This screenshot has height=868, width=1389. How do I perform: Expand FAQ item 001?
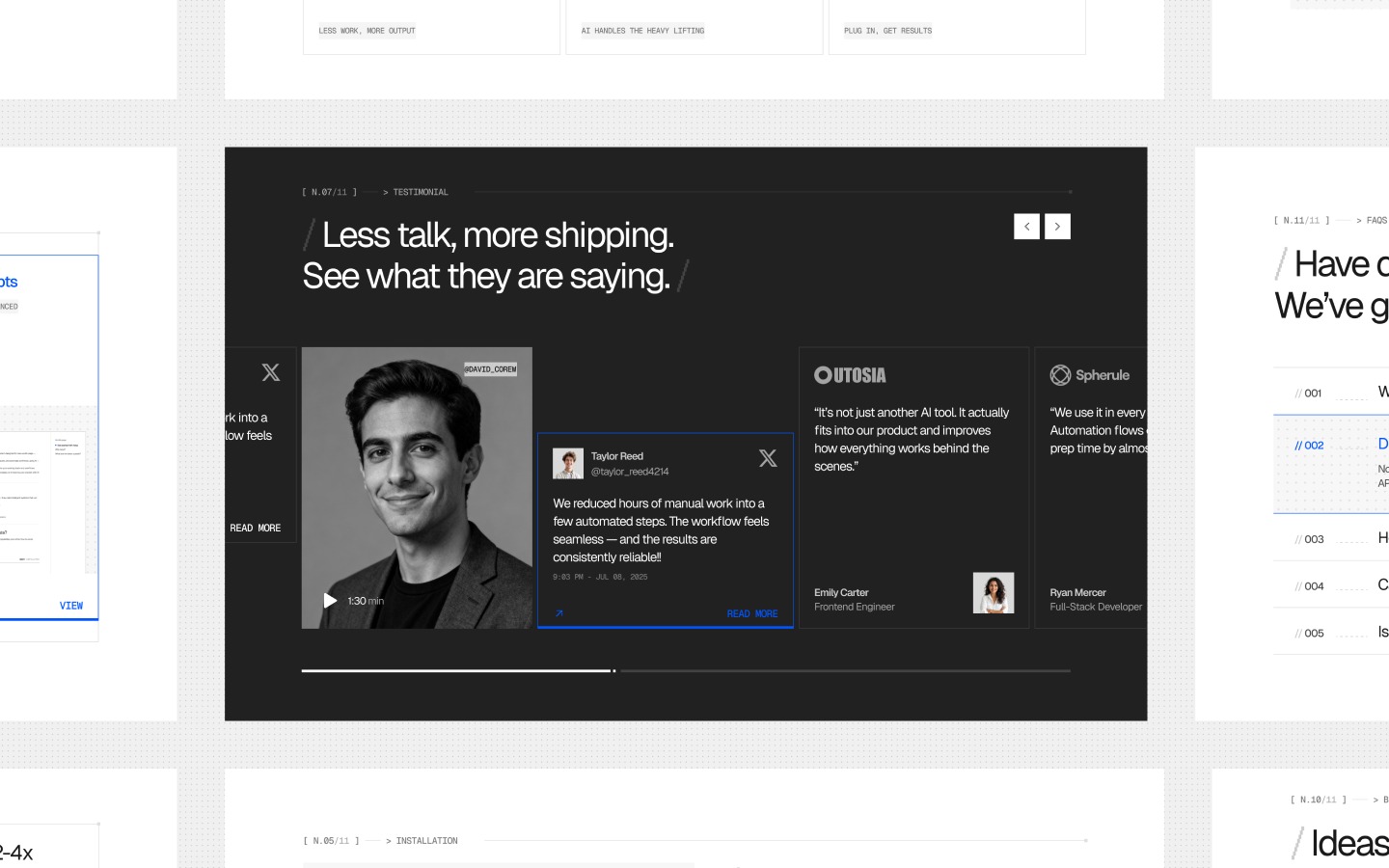pyautogui.click(x=1331, y=393)
